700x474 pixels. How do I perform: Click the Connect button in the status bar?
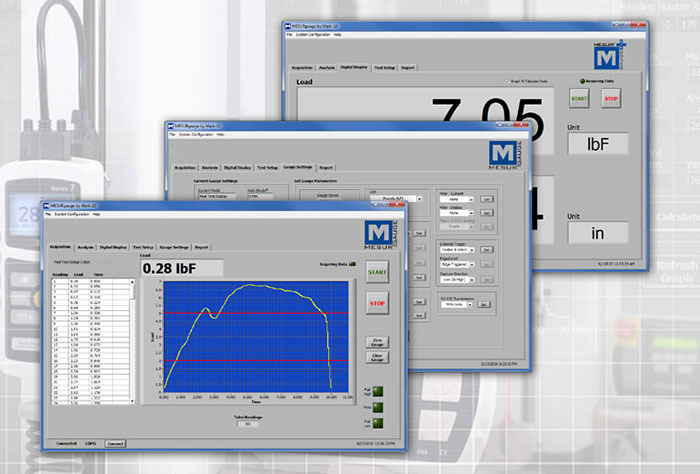point(115,443)
